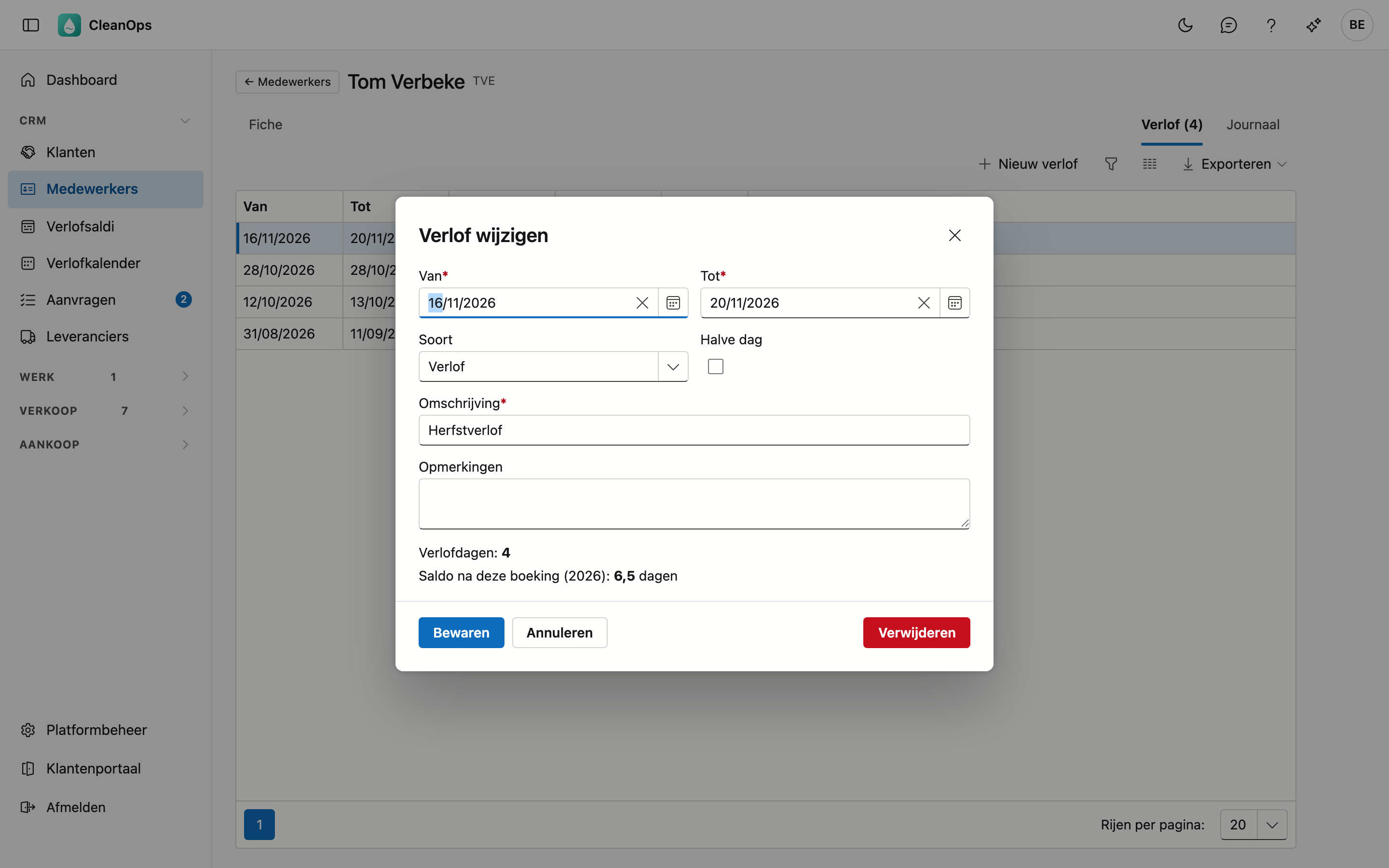1389x868 pixels.
Task: Open Platformbeheer settings
Action: pyautogui.click(x=106, y=730)
